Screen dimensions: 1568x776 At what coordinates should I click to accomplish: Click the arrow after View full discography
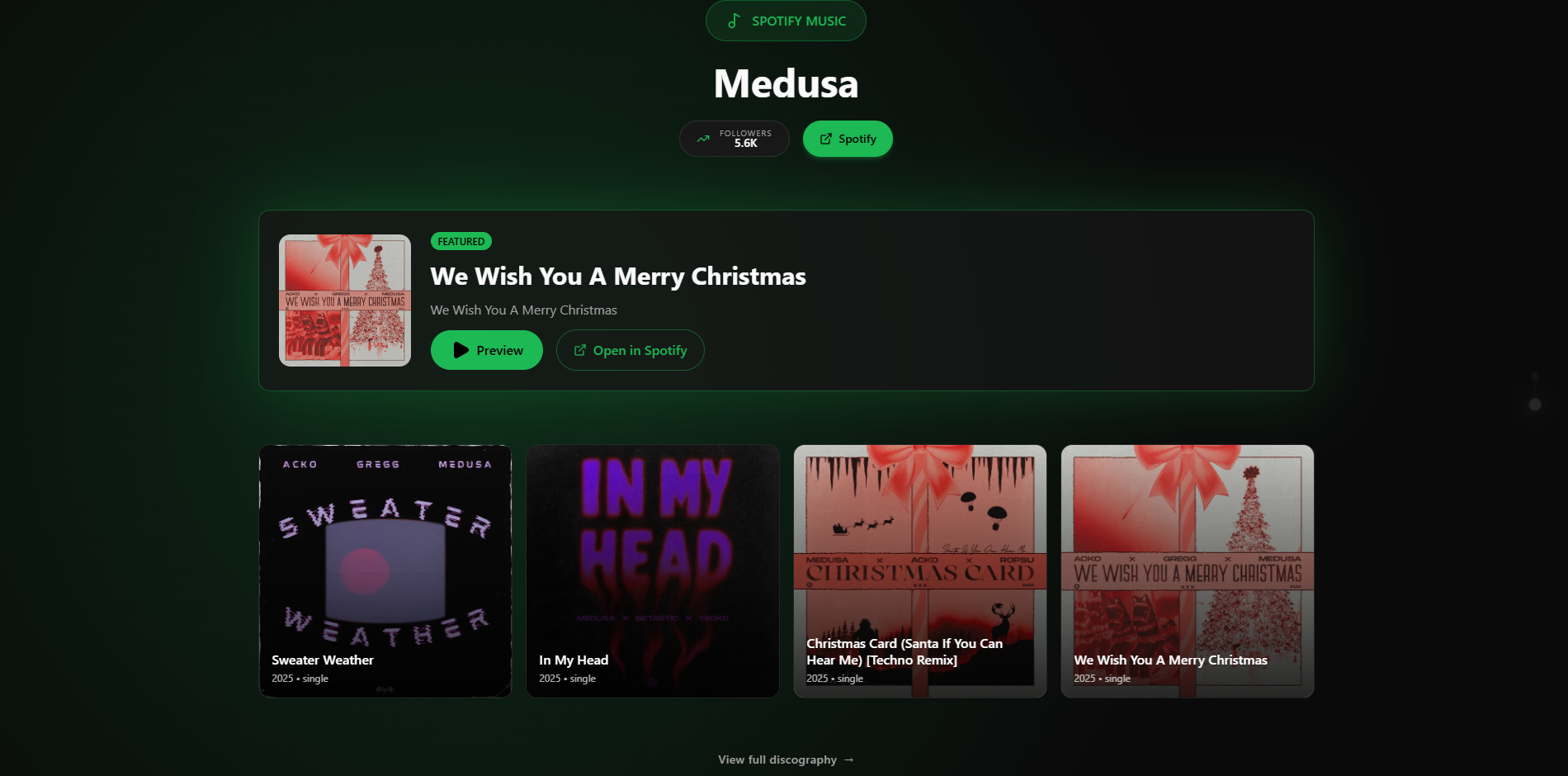click(x=848, y=759)
